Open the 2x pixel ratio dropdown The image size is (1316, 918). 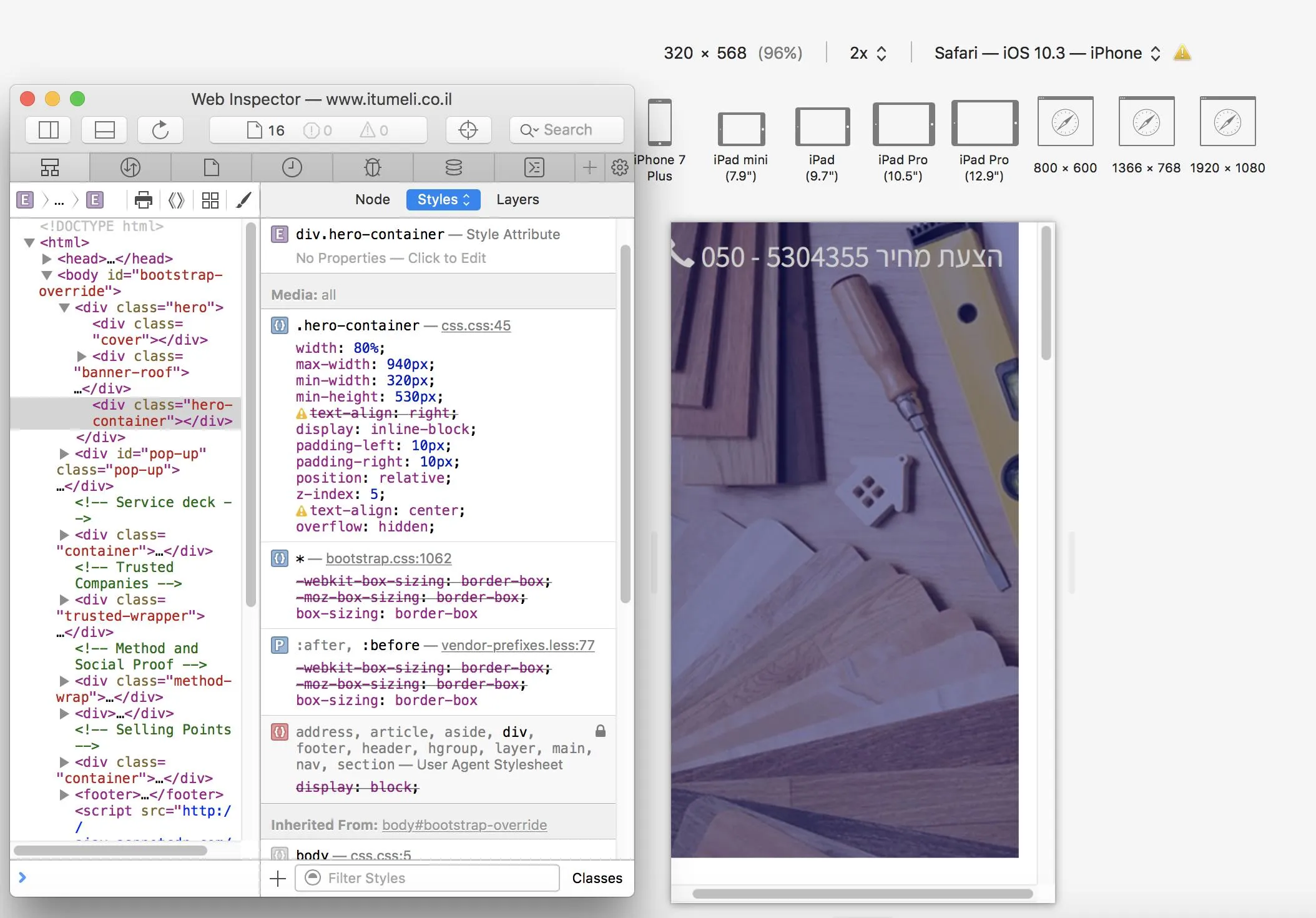point(868,53)
